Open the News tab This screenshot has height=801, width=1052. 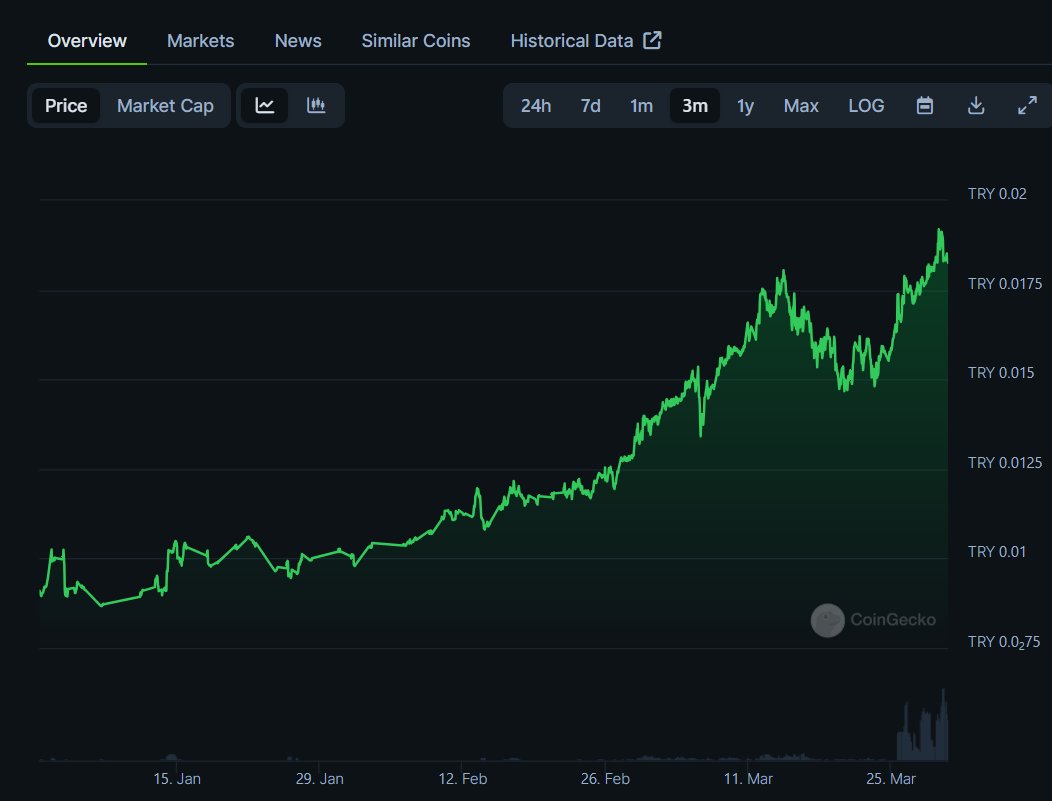pos(297,40)
